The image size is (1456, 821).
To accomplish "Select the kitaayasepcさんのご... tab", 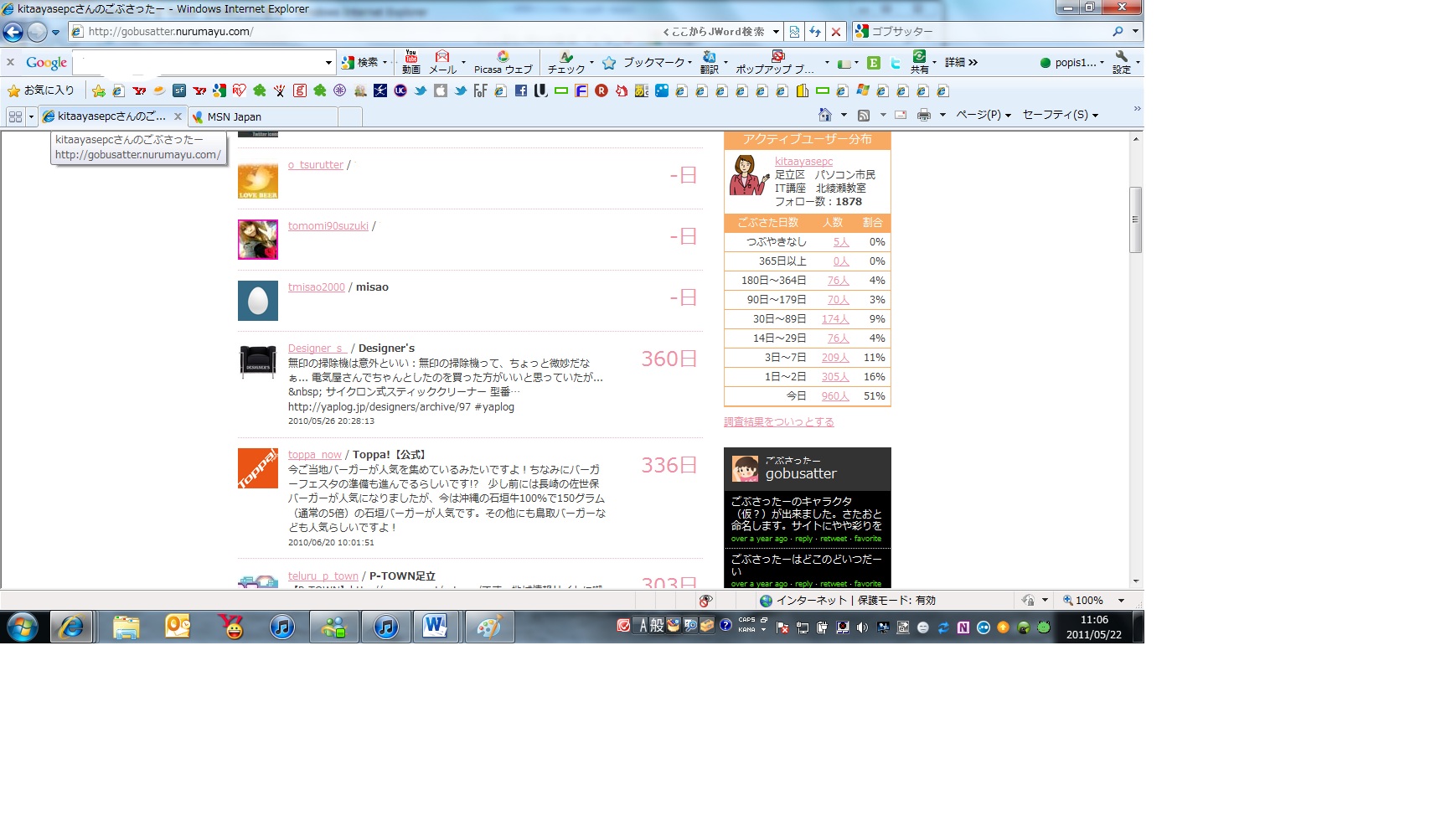I will tap(112, 116).
